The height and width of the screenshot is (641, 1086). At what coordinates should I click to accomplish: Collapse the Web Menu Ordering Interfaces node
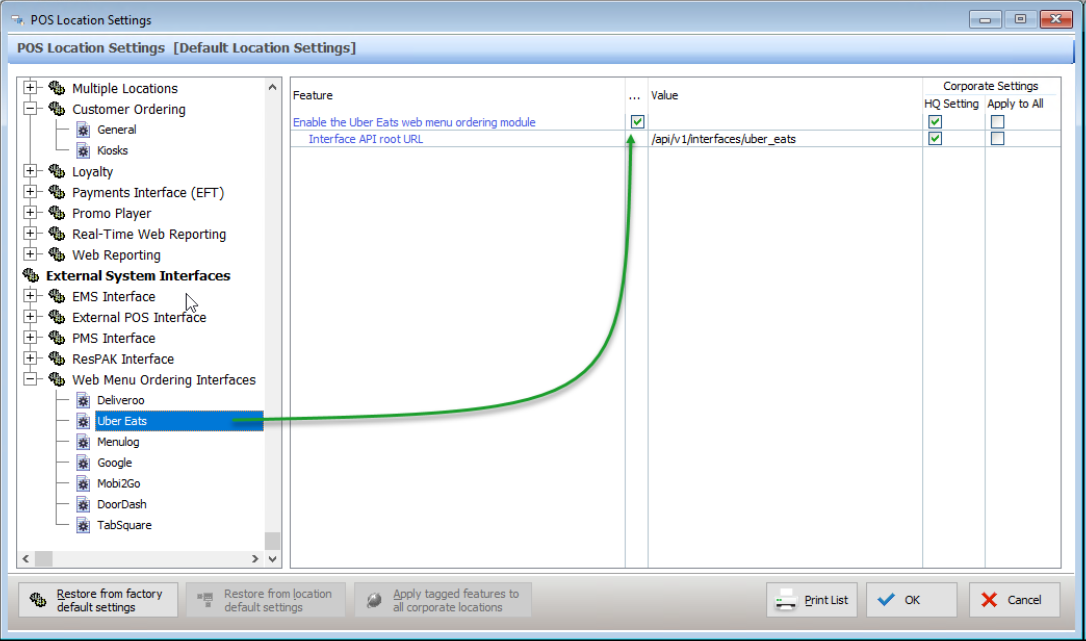coord(31,380)
